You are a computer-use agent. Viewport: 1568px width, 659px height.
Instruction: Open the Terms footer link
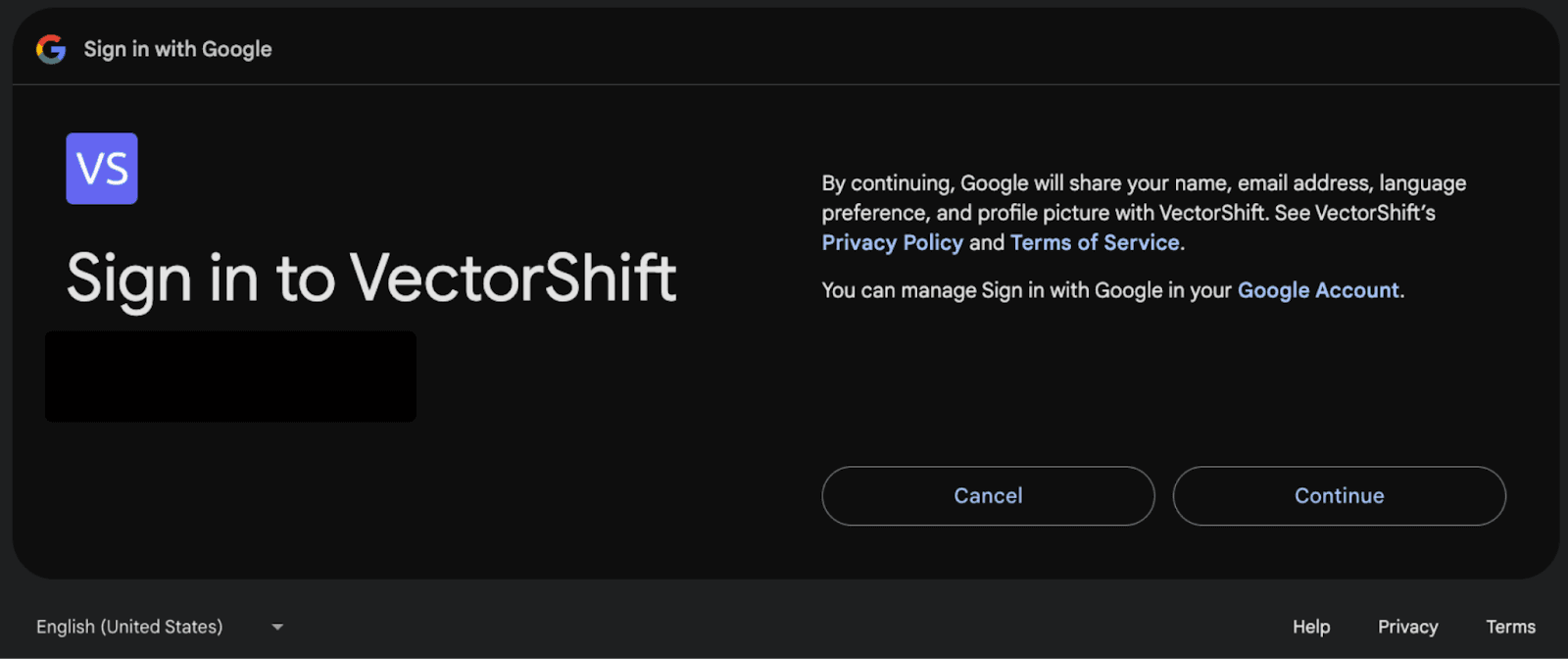(x=1510, y=627)
